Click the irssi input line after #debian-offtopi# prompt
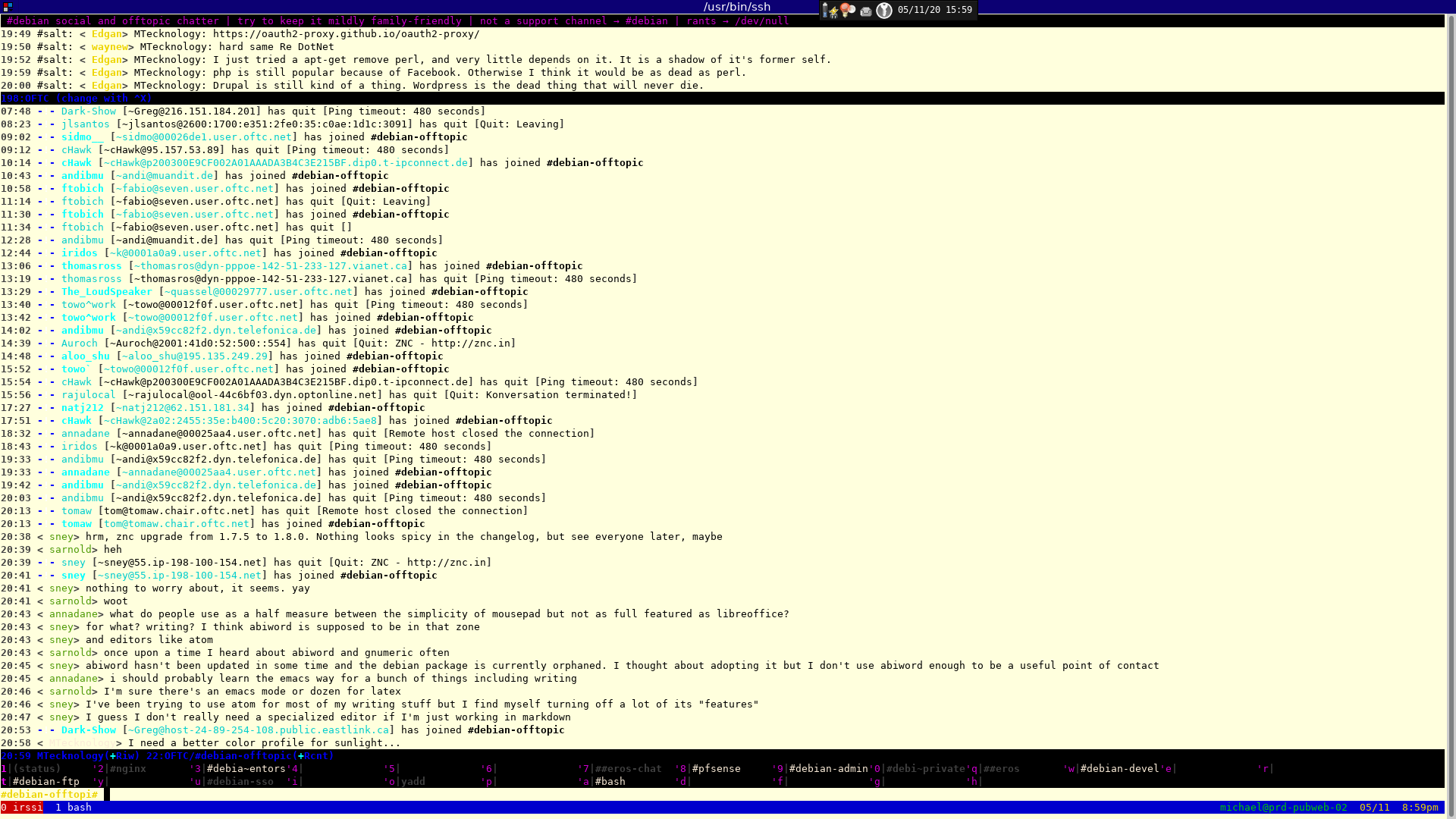The width and height of the screenshot is (1456, 819). (x=773, y=795)
